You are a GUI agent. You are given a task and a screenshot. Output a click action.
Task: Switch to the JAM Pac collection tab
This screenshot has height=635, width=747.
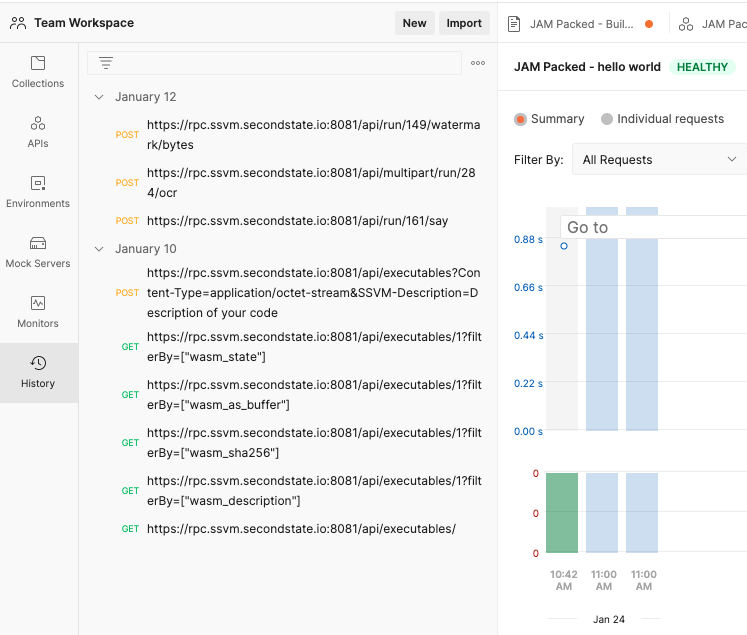(712, 24)
